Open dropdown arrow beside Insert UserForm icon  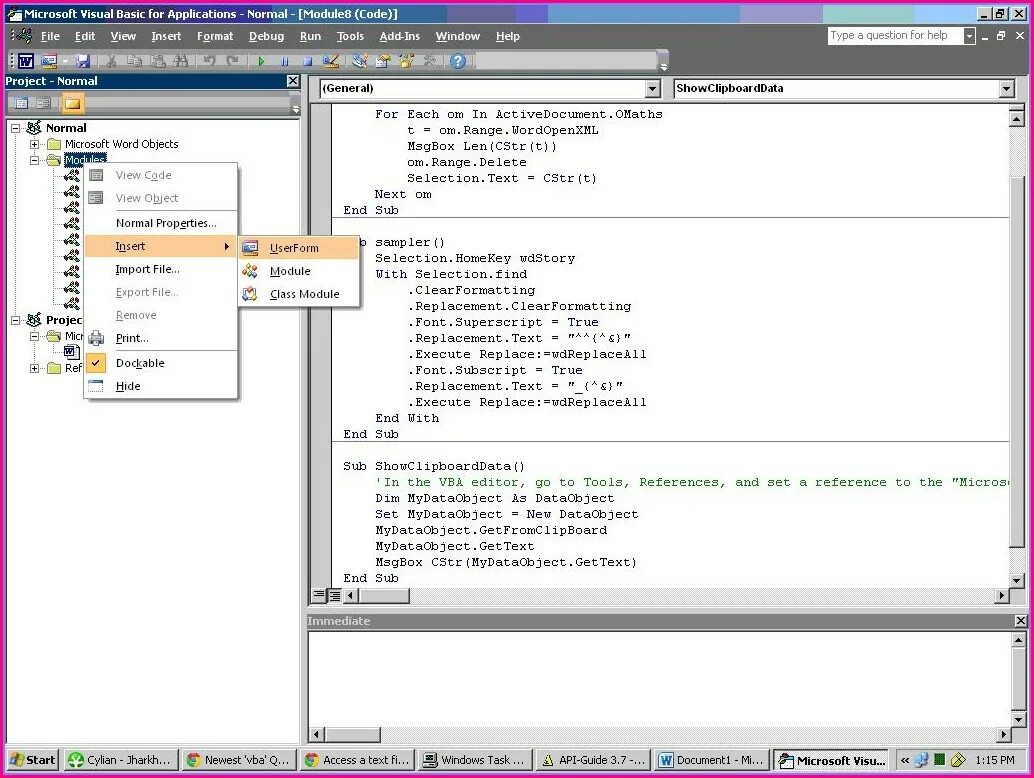66,61
